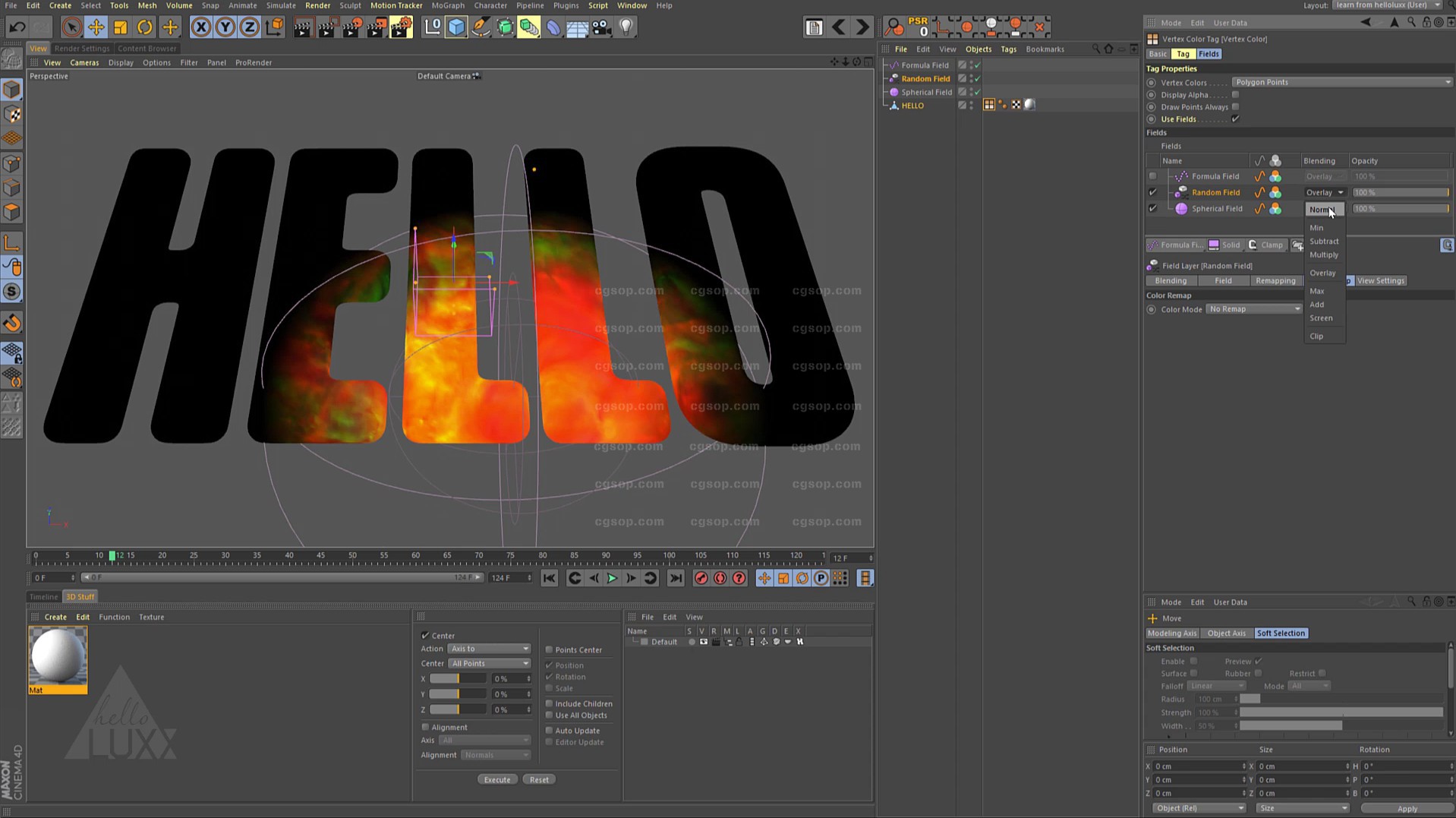Open the Action Axis to dropdown
Image resolution: width=1456 pixels, height=818 pixels.
click(488, 649)
